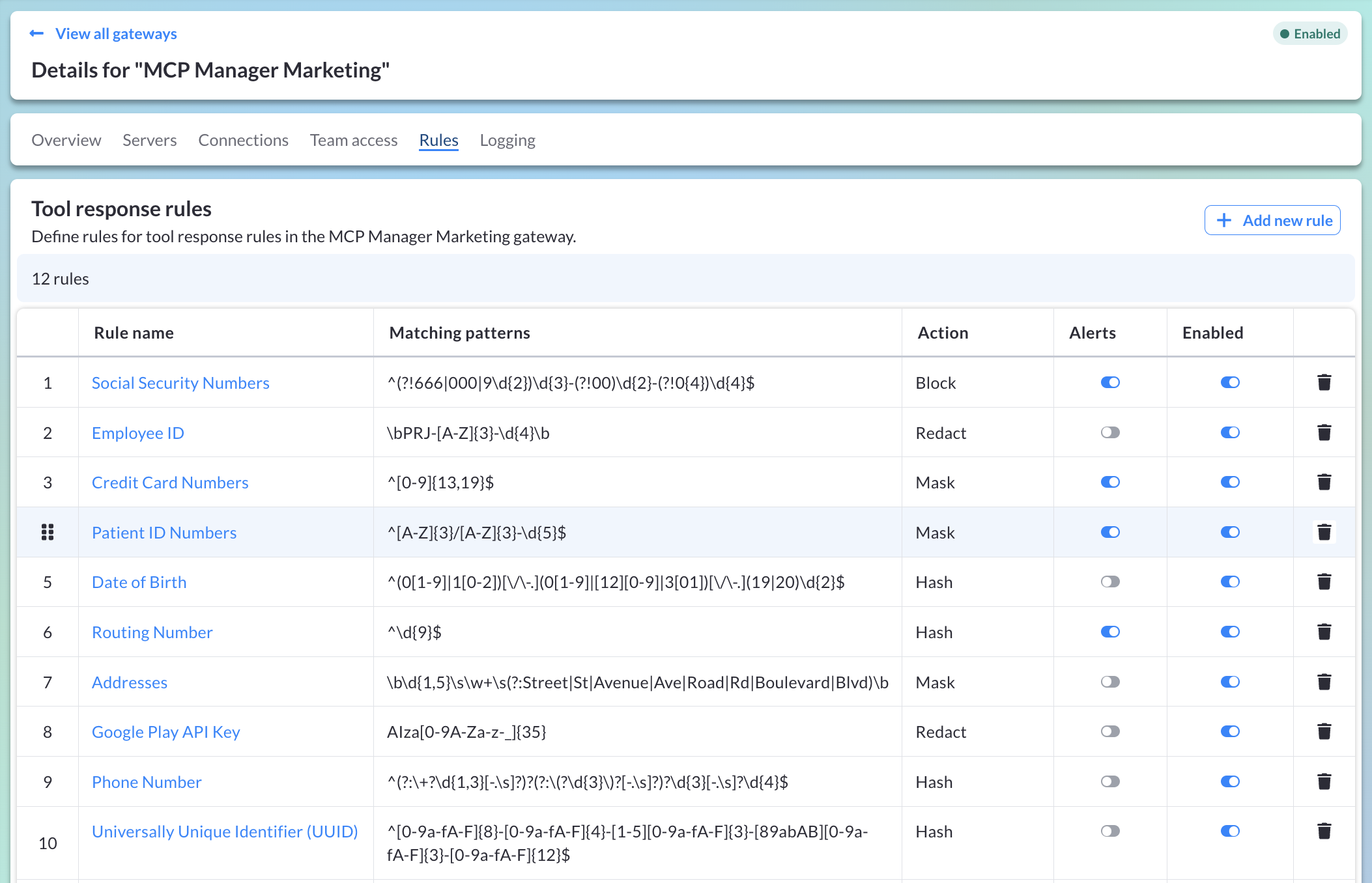Click the Add new rule button
The height and width of the screenshot is (883, 1372).
pos(1272,220)
